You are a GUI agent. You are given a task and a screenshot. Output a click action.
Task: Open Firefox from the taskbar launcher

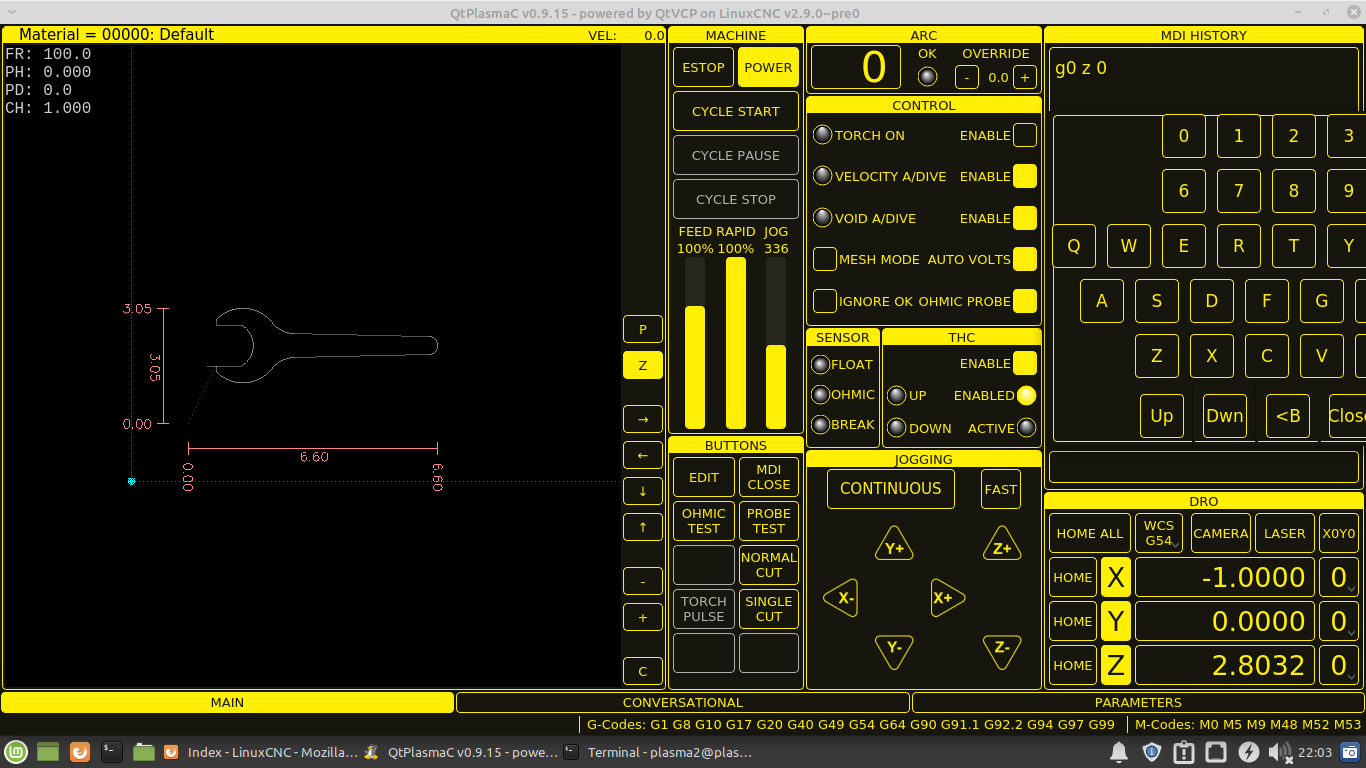[80, 752]
